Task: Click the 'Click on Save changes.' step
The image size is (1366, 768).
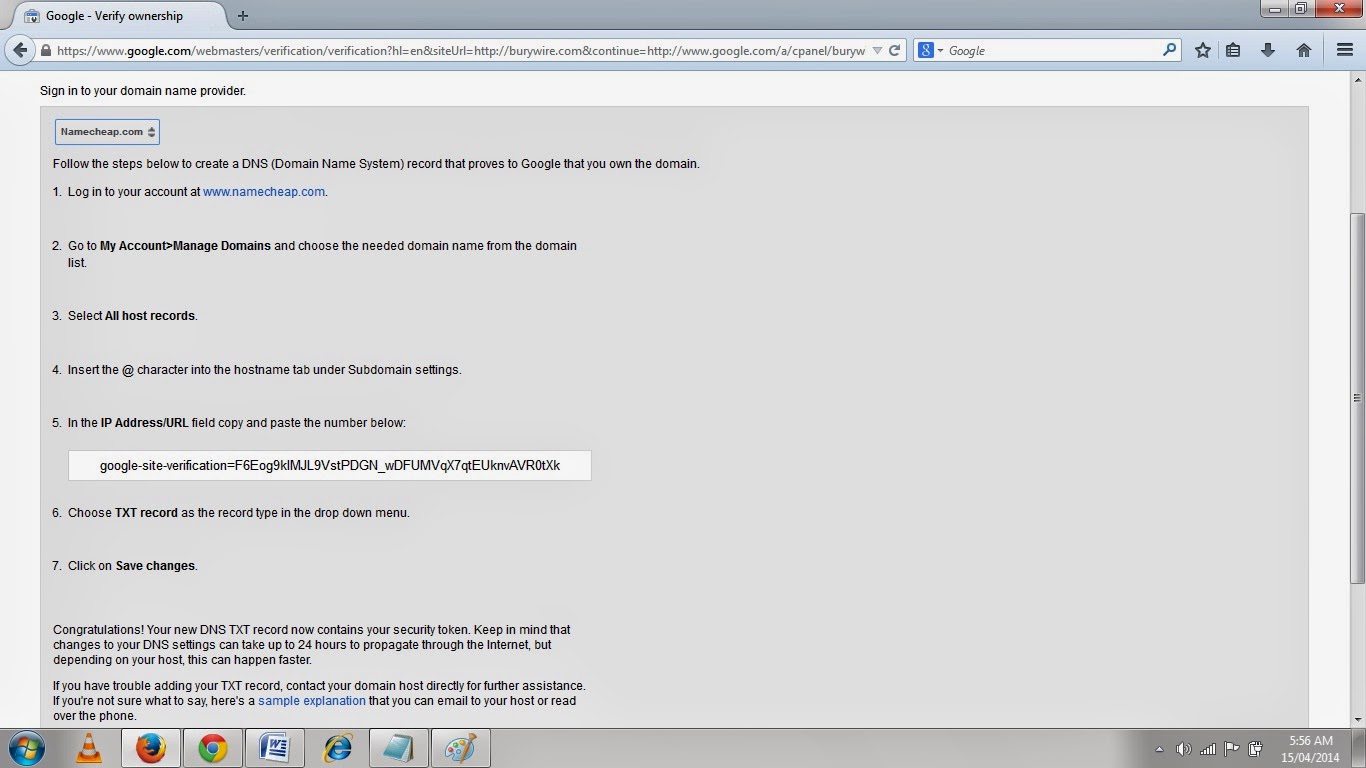Action: (x=133, y=566)
